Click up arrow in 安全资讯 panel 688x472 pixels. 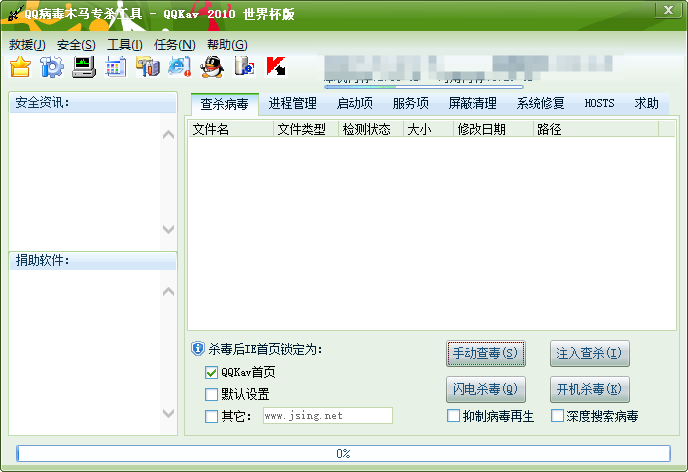168,135
